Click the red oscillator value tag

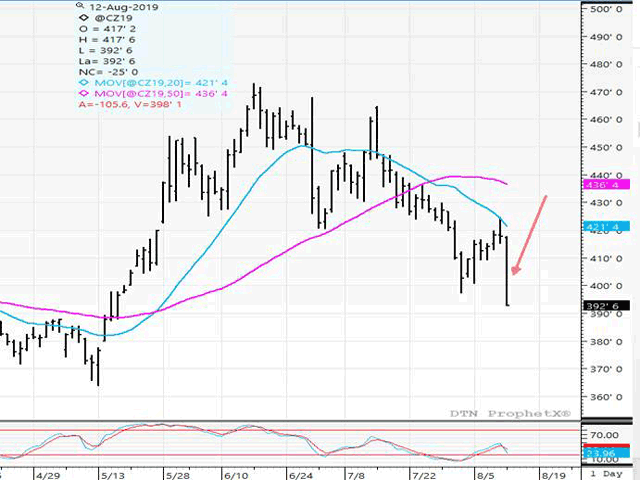pyautogui.click(x=606, y=446)
